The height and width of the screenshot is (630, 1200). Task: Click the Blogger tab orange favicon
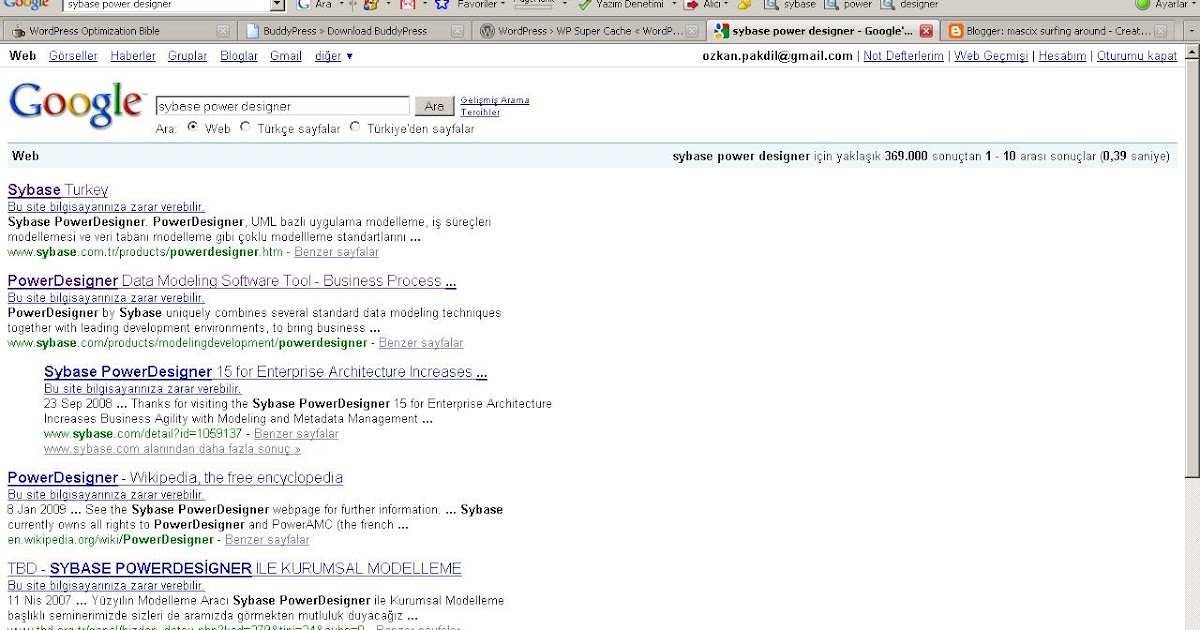(956, 31)
